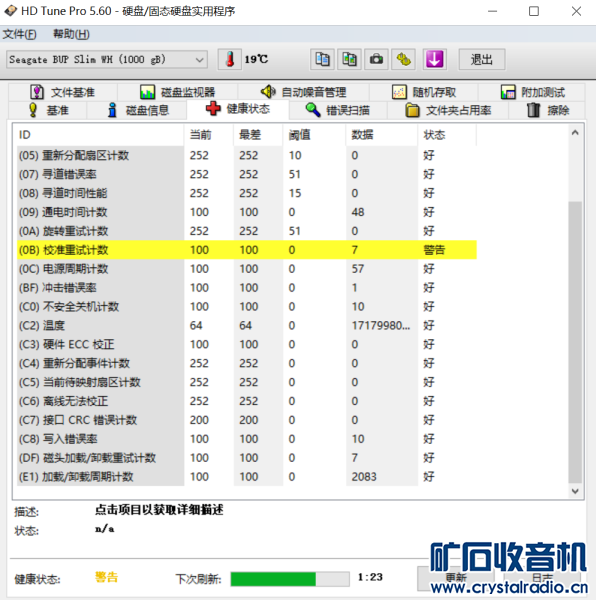Click the 下次刷新 green progress bar

[290, 579]
